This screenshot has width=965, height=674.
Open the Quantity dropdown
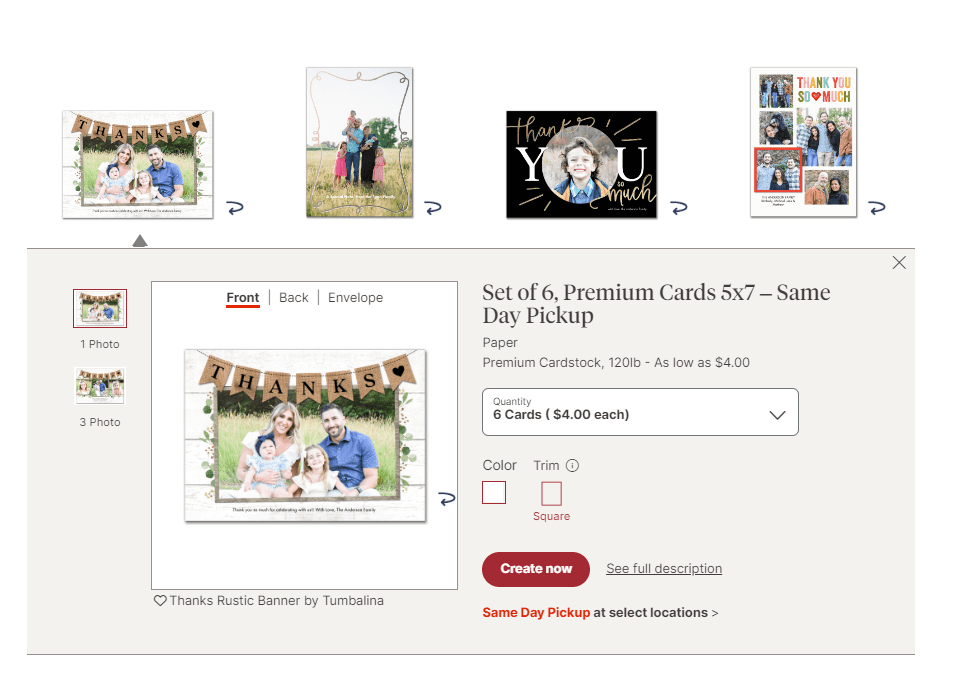[640, 412]
